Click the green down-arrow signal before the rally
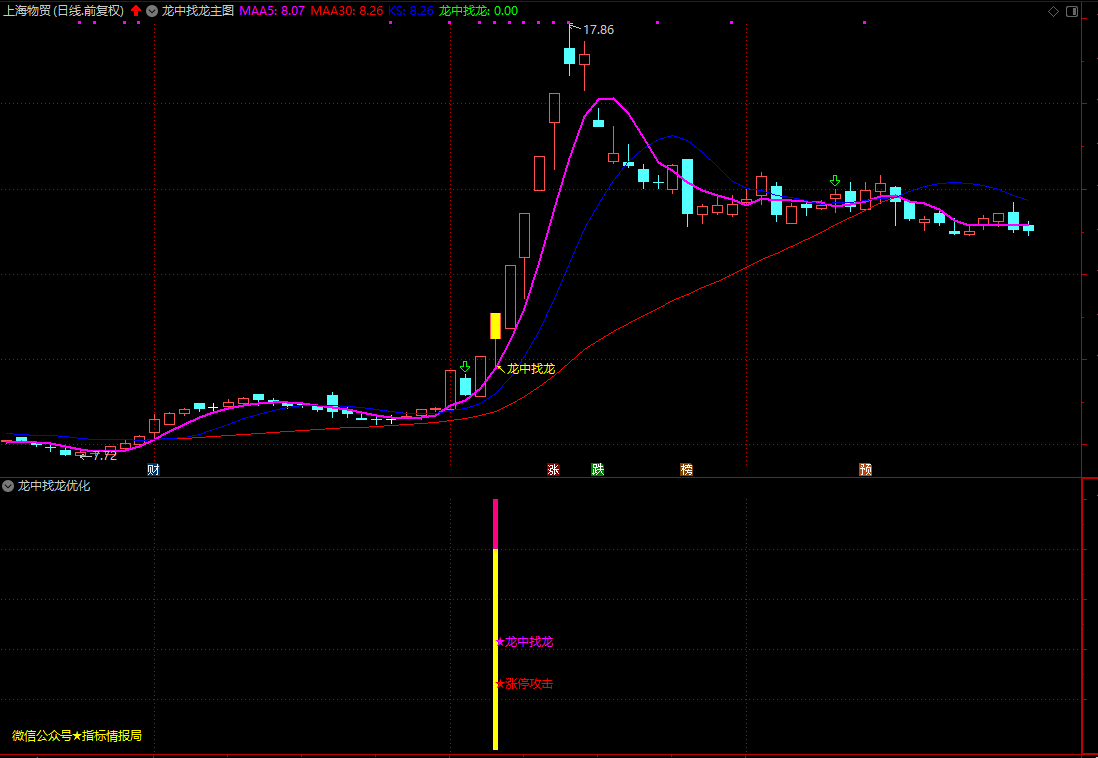1098x758 pixels. point(465,367)
